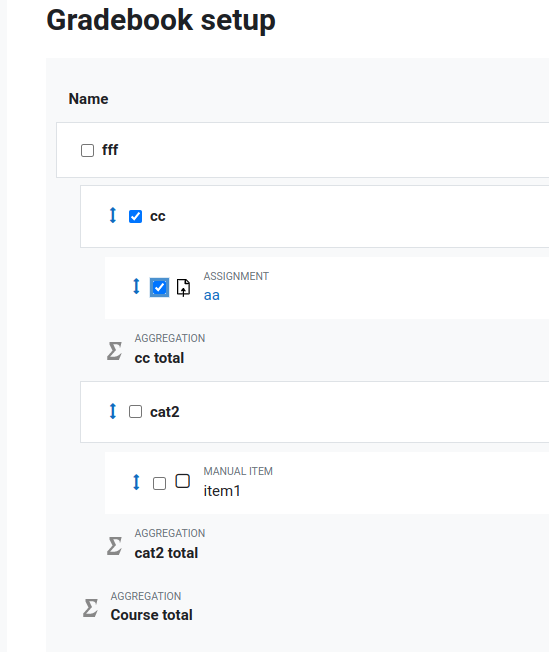The image size is (549, 652).
Task: Check the item1 manual item checkbox
Action: coord(159,483)
